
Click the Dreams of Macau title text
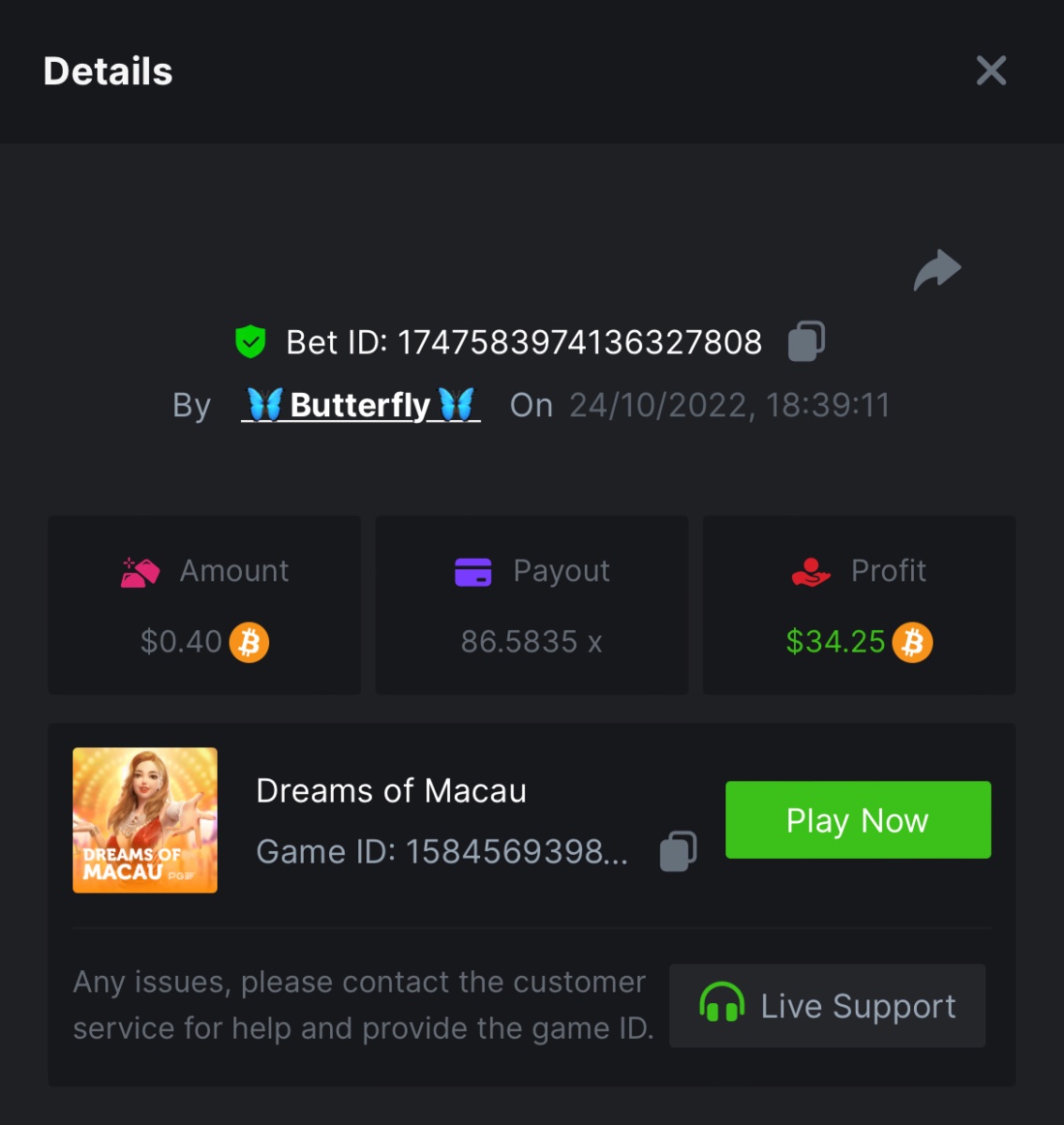pyautogui.click(x=391, y=790)
